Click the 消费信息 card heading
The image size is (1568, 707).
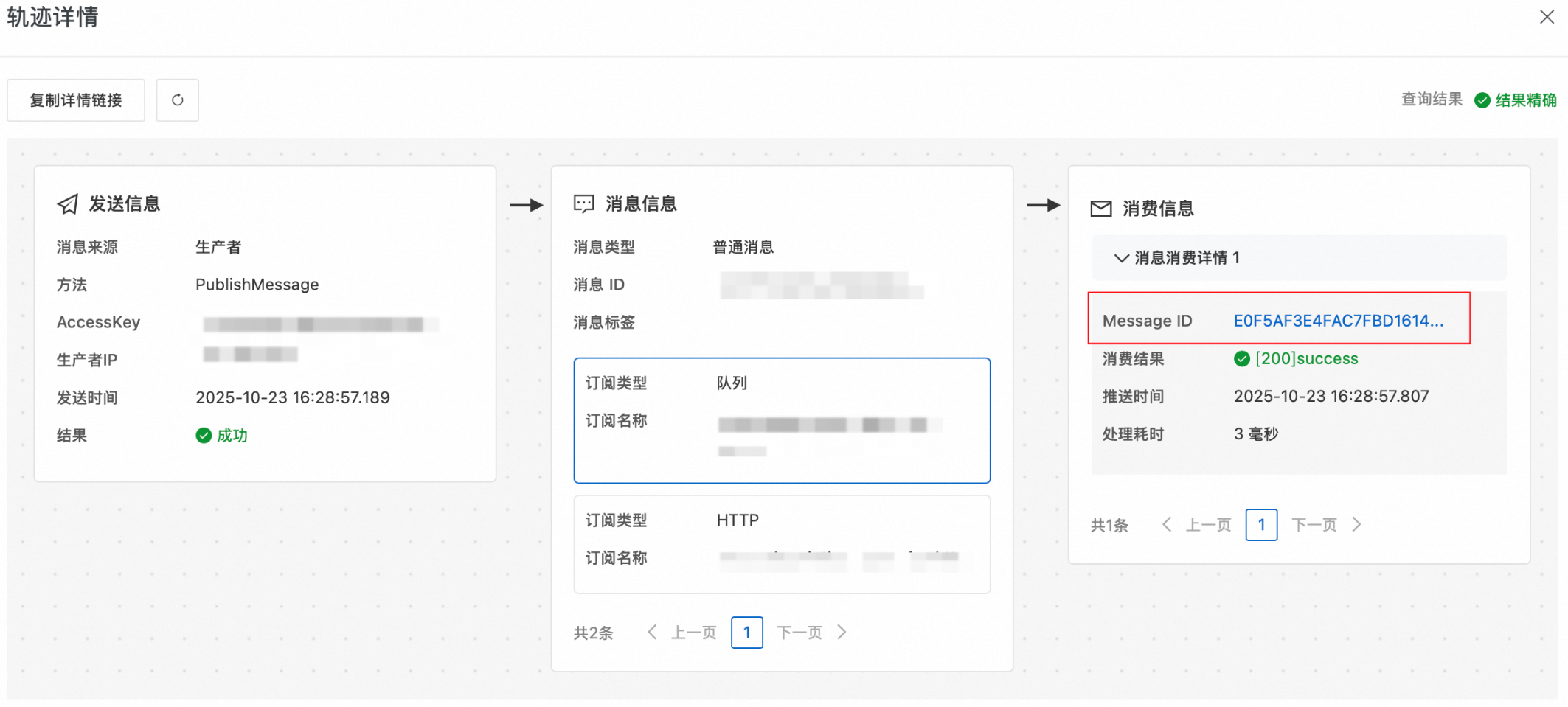point(1159,209)
